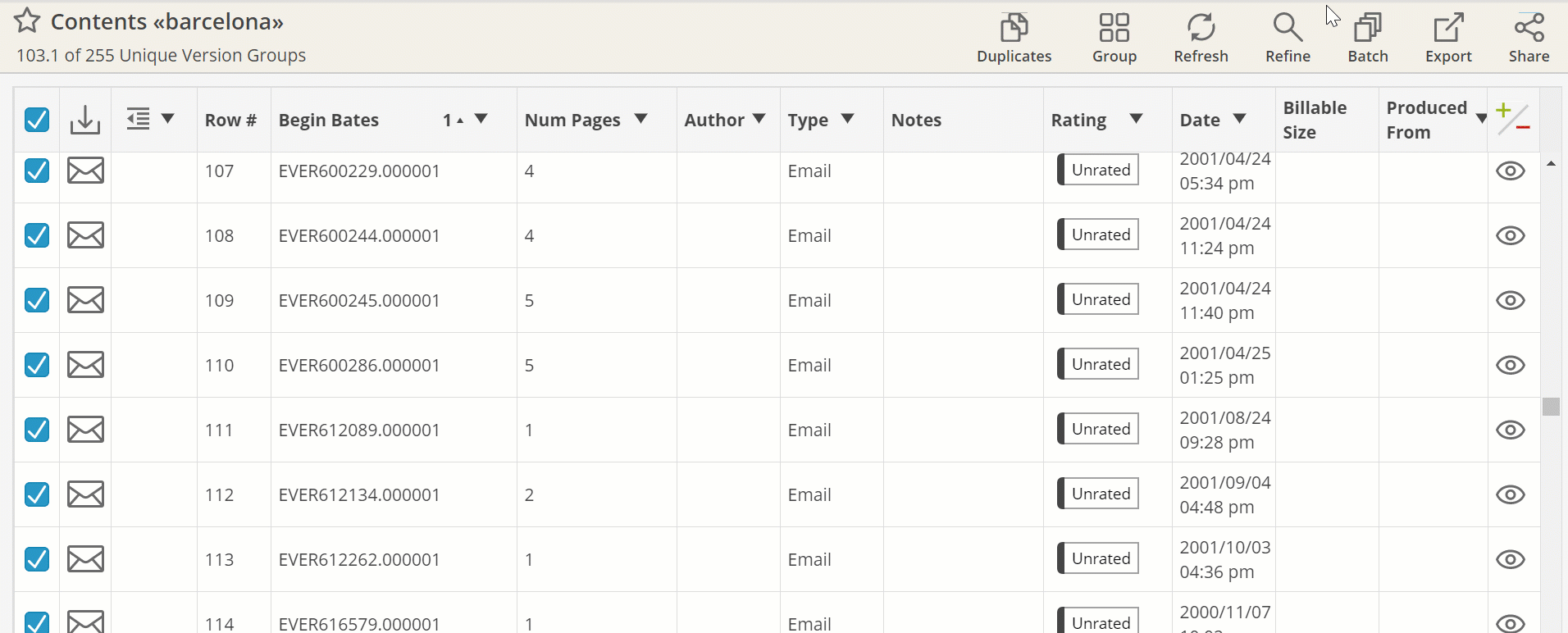
Task: Uncheck the checkbox for row 109
Action: click(37, 300)
